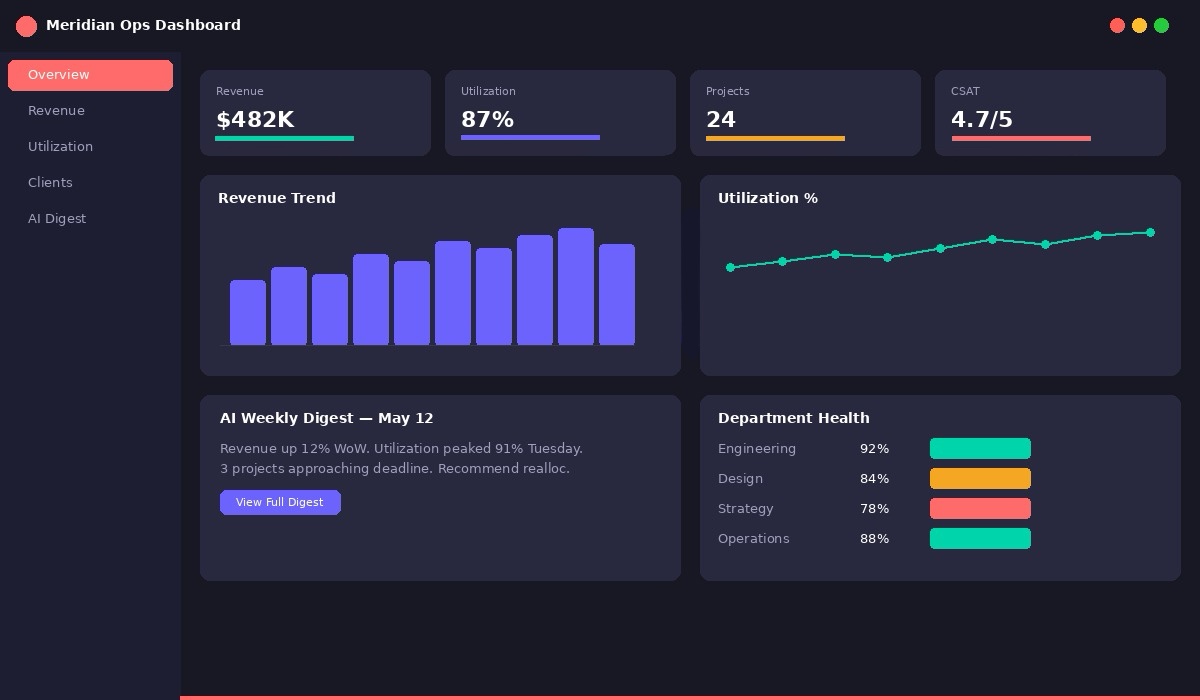Click the Engineering department label
1200x700 pixels.
pyautogui.click(x=757, y=449)
